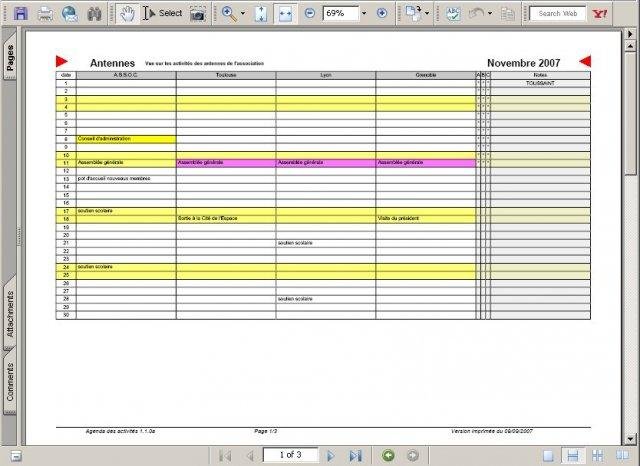Go to Next Page arrow
Screen dimensions: 640x466
pyautogui.click(x=331, y=455)
